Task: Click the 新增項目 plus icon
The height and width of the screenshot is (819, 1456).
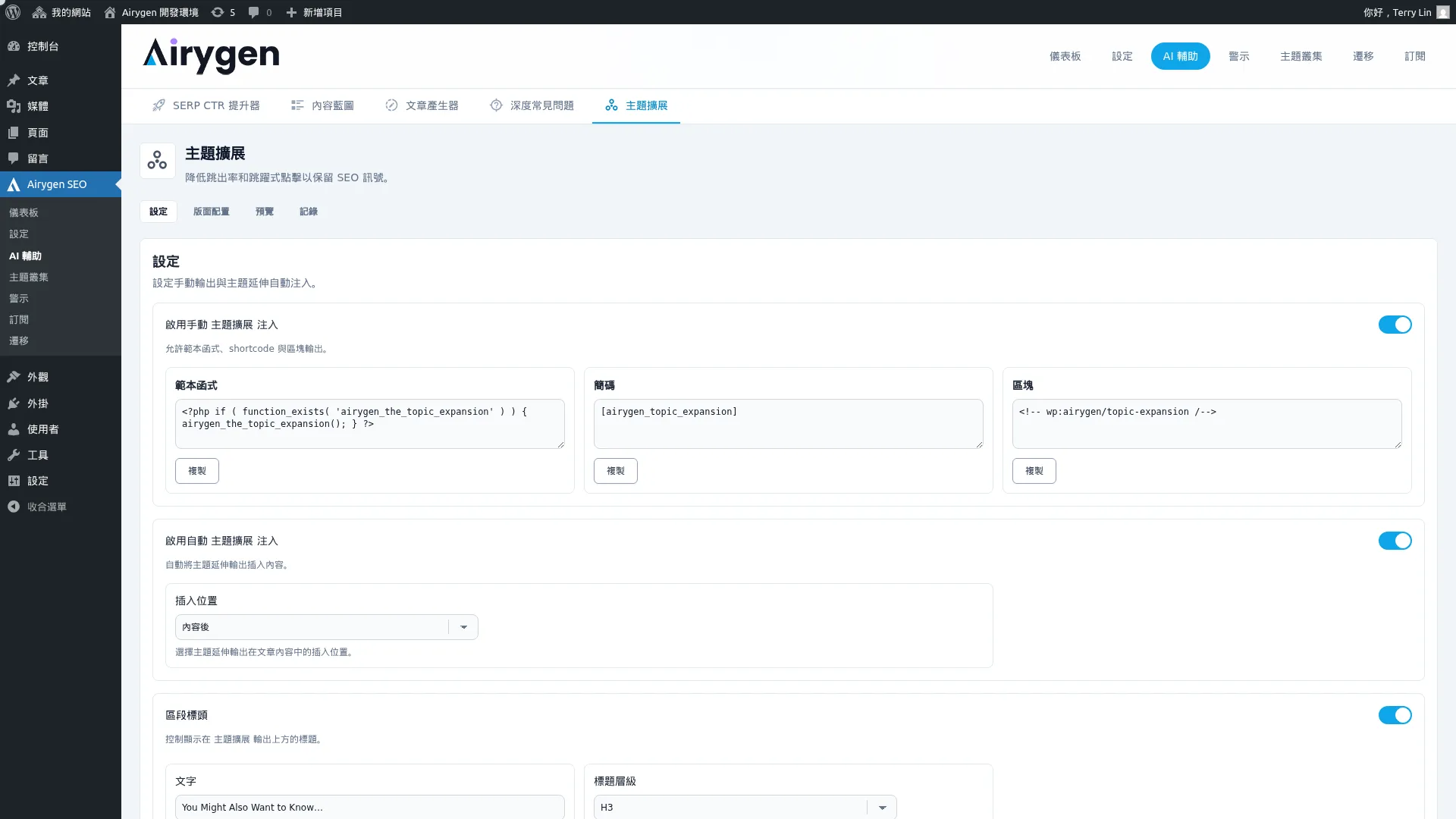Action: pos(291,12)
